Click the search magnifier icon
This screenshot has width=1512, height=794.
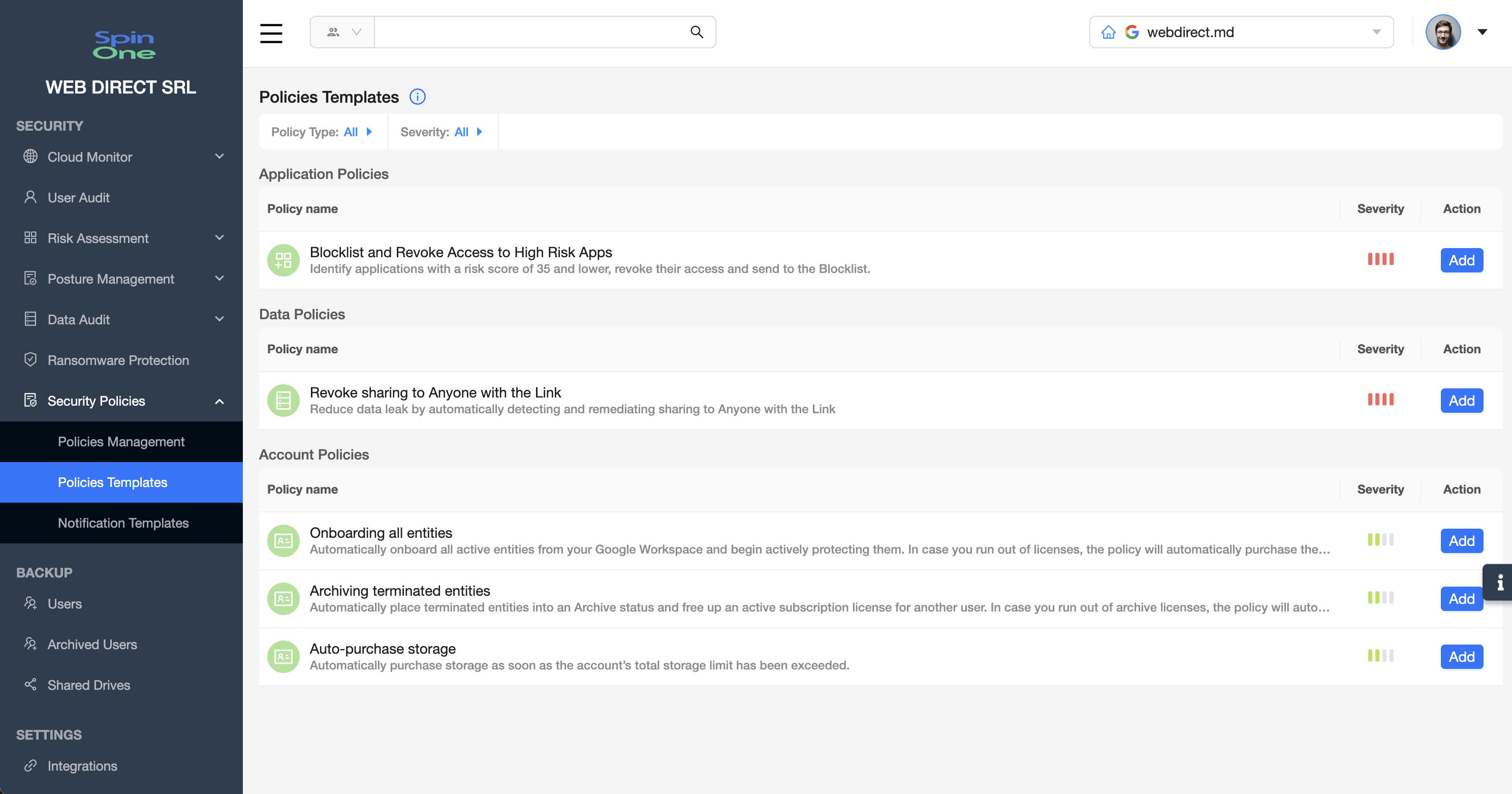coord(696,33)
